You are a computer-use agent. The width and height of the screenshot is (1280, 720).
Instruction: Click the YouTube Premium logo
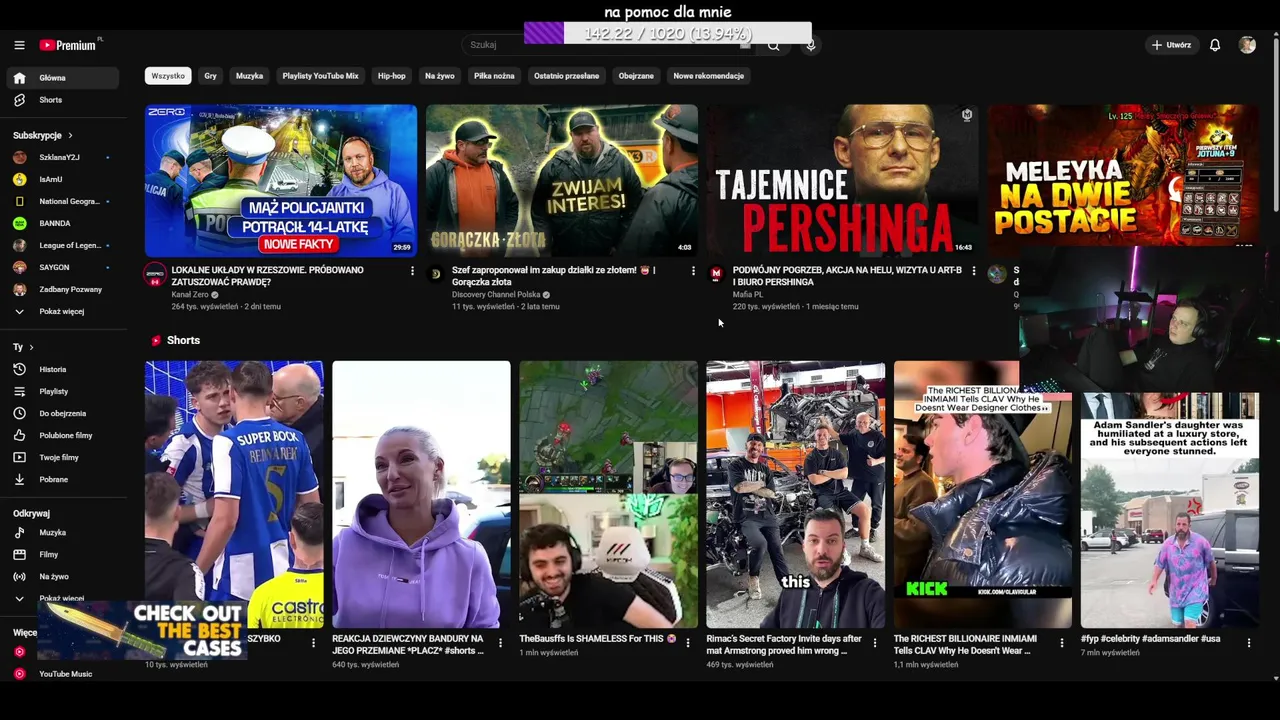70,45
